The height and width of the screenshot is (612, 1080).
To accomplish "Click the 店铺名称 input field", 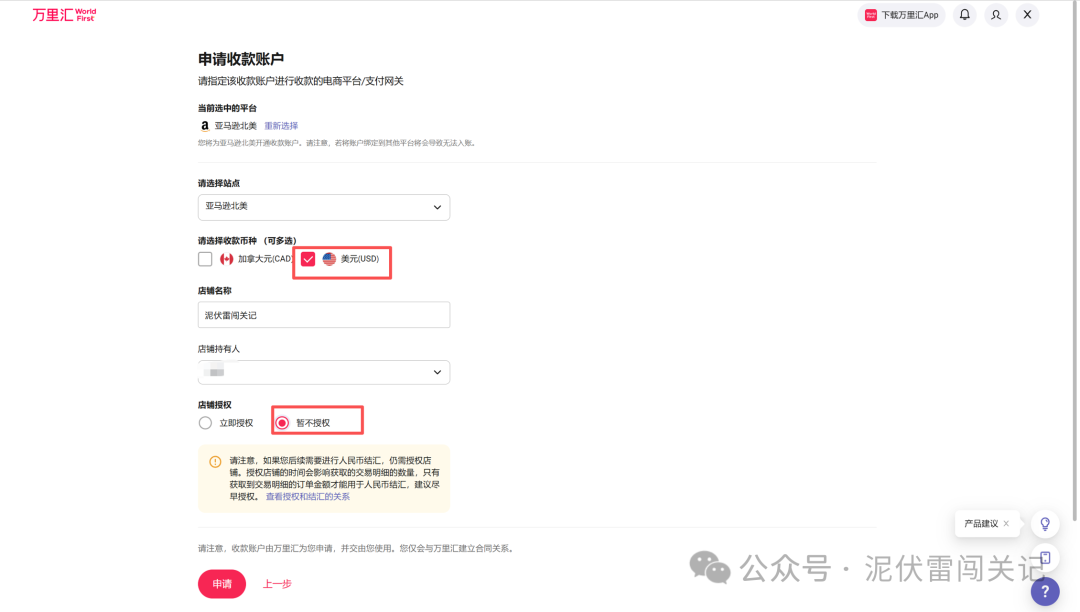I will [324, 314].
